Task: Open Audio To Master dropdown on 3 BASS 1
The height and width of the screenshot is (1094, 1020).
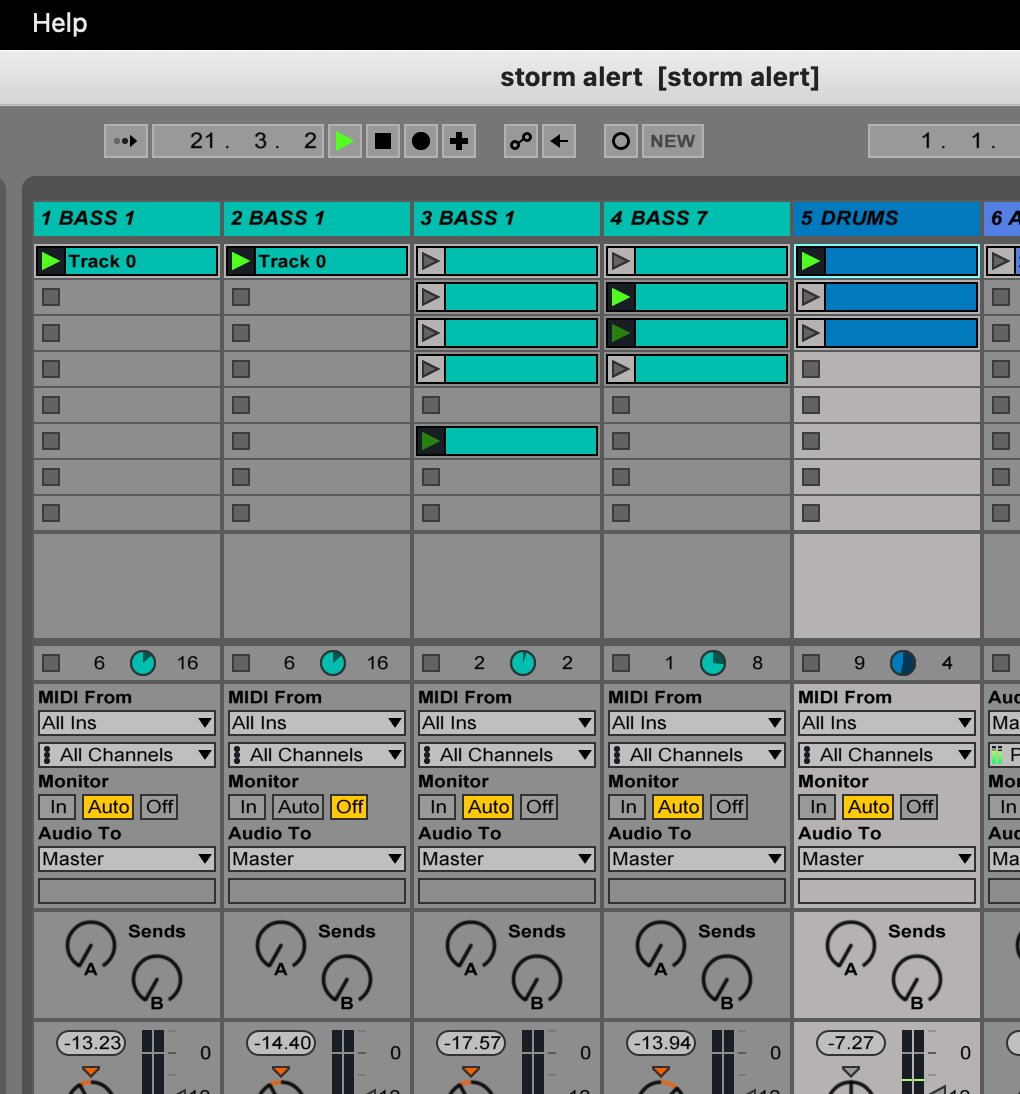Action: click(x=507, y=859)
